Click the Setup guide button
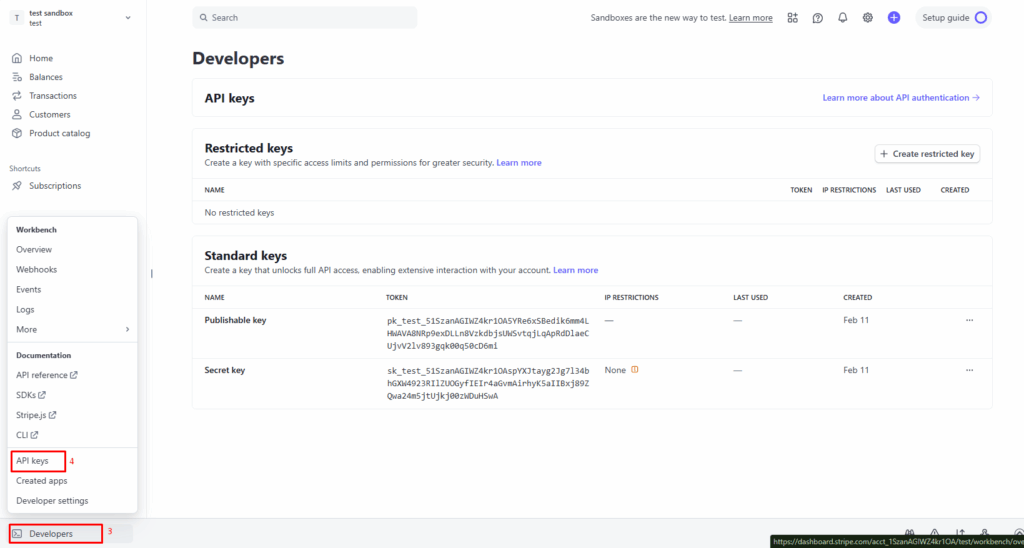Image resolution: width=1024 pixels, height=548 pixels. coord(953,18)
